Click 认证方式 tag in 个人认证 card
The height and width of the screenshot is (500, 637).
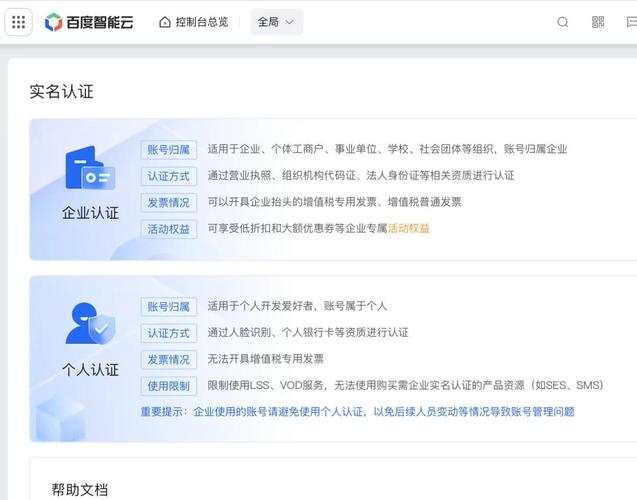(x=169, y=333)
